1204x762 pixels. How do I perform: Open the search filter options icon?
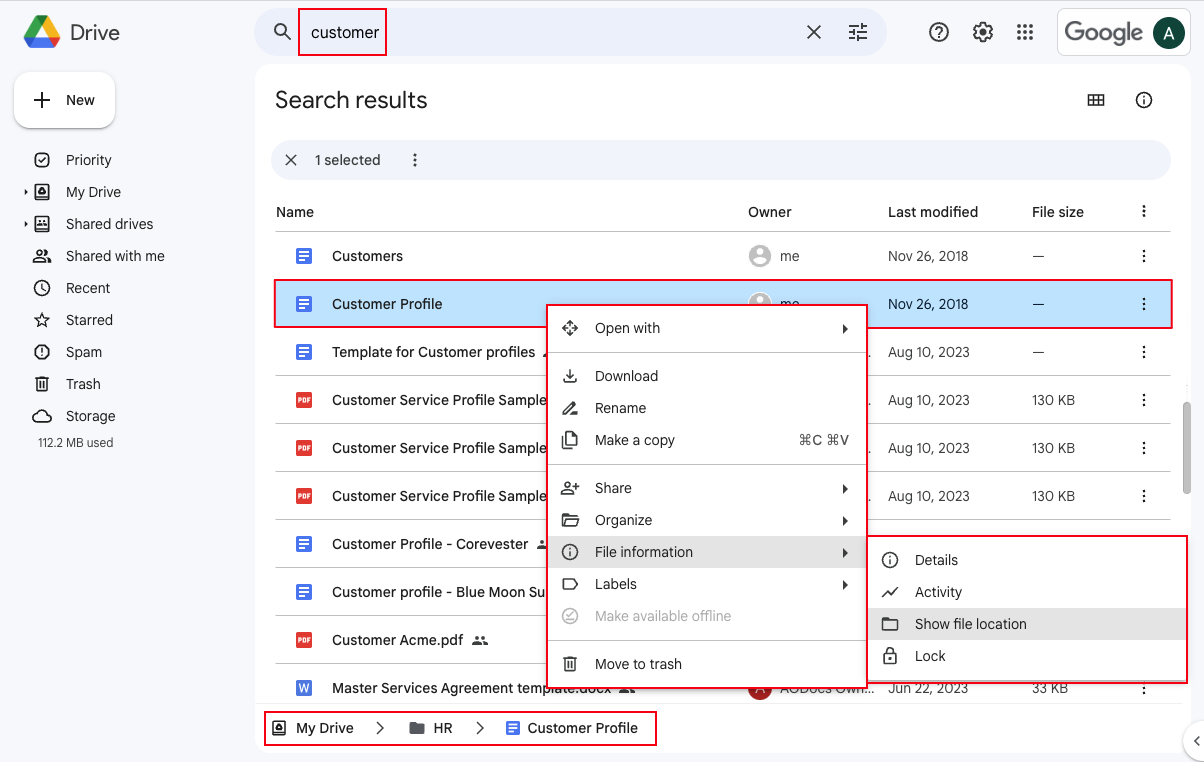[x=858, y=32]
